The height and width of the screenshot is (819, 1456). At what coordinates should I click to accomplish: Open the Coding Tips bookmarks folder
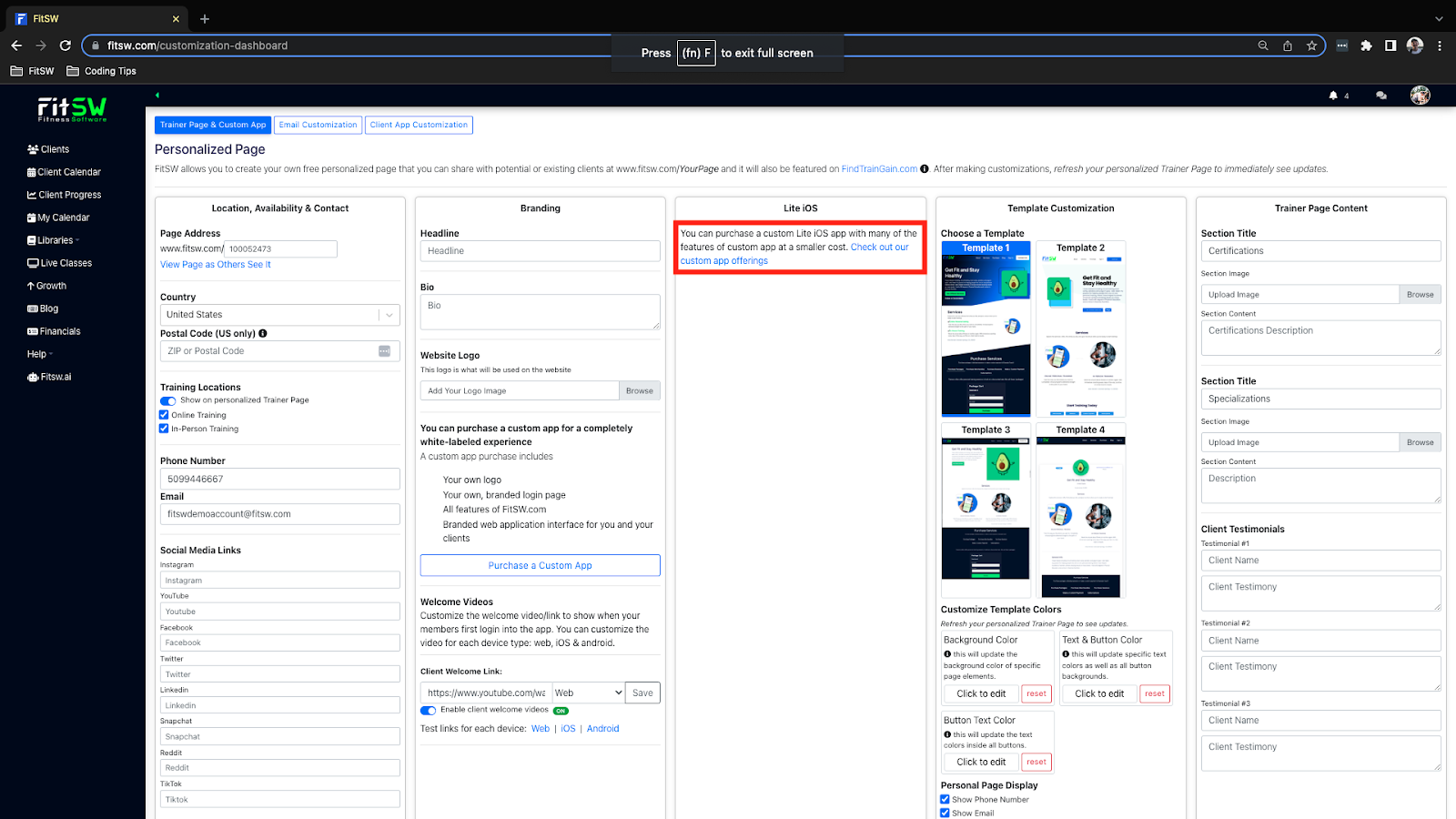(101, 71)
